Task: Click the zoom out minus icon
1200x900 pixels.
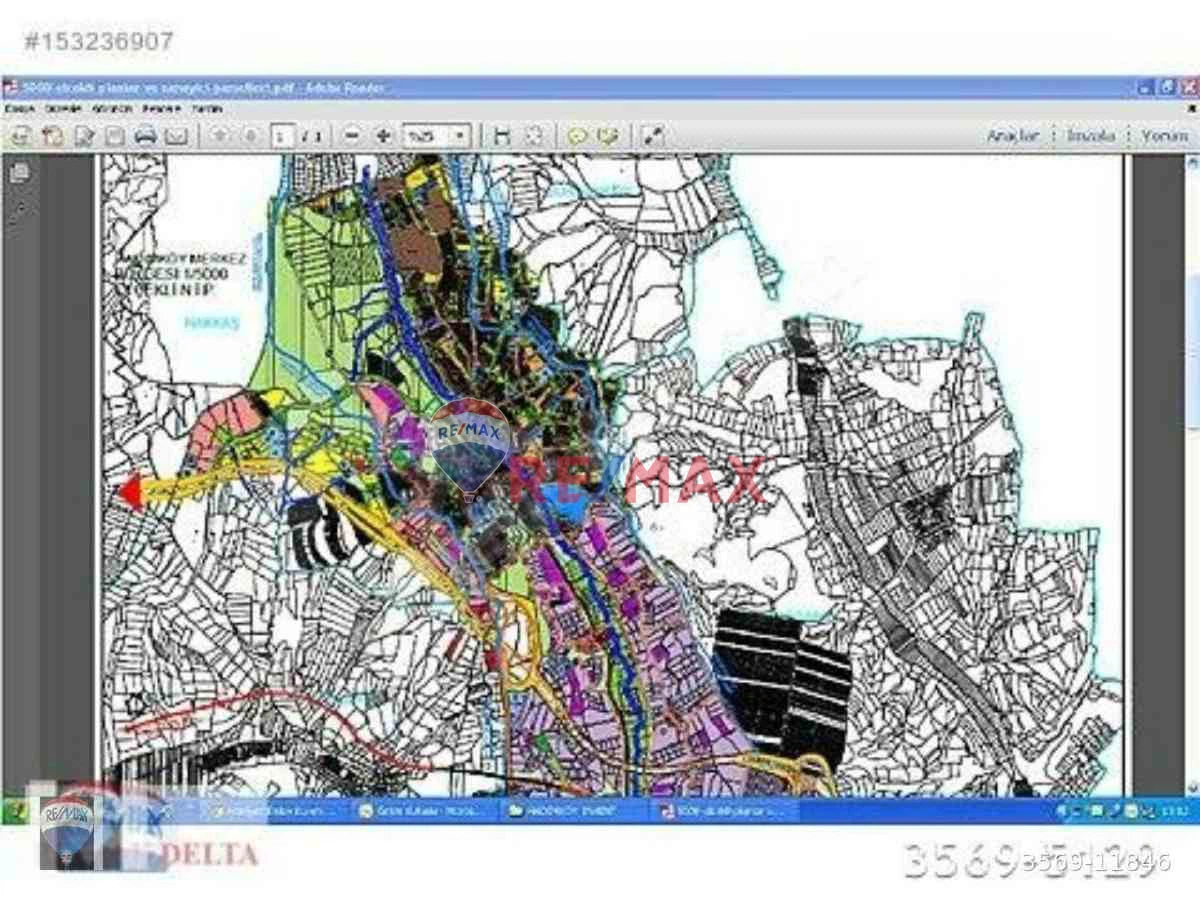Action: (x=351, y=136)
